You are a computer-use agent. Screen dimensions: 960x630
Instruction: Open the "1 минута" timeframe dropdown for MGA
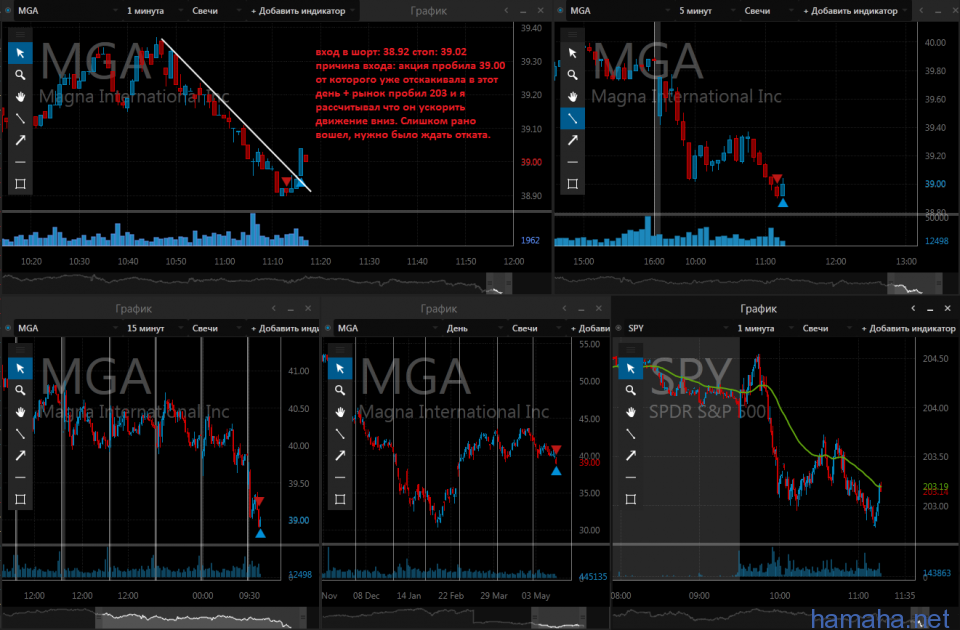point(153,10)
